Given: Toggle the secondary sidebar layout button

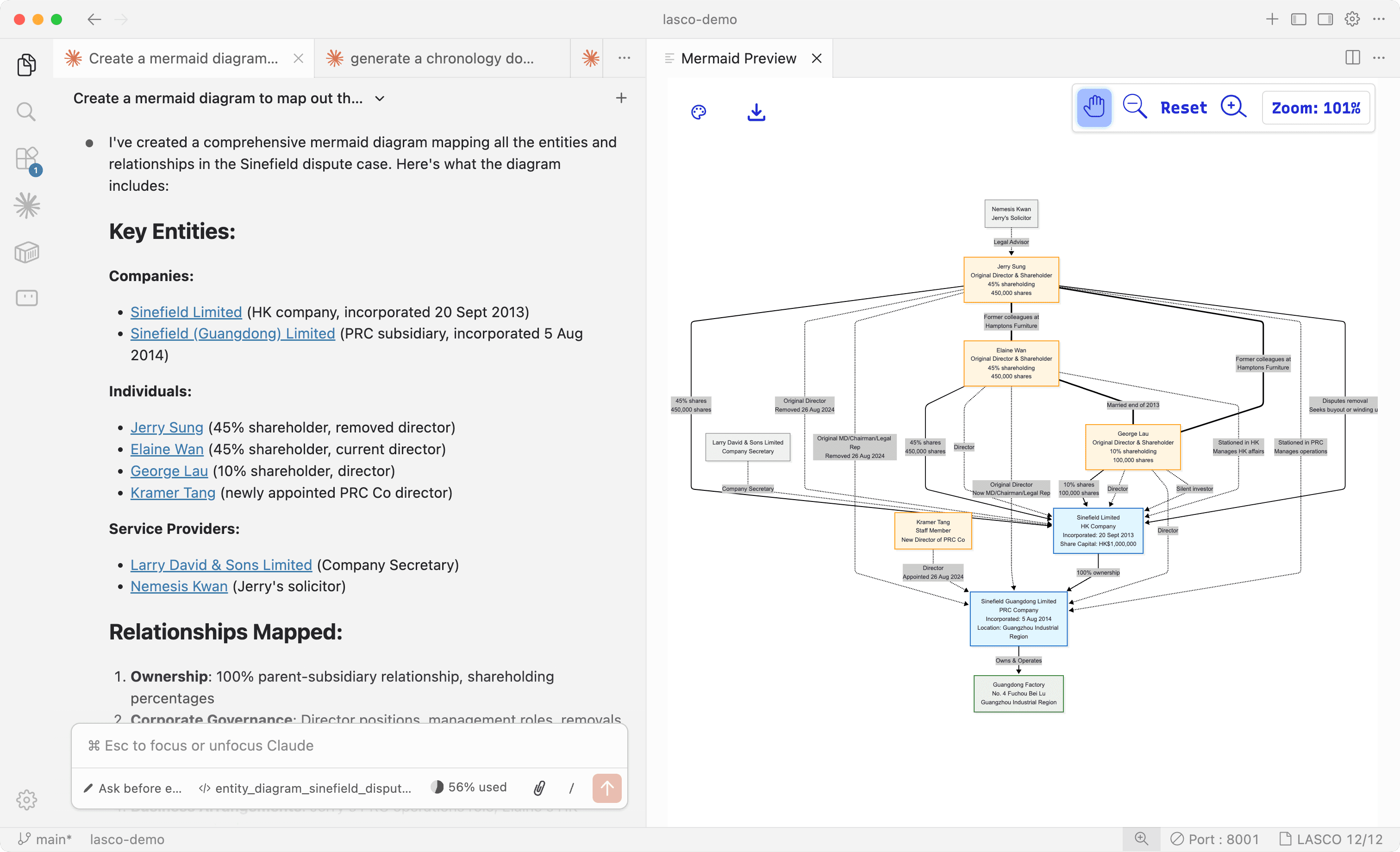Looking at the screenshot, I should pyautogui.click(x=1325, y=19).
